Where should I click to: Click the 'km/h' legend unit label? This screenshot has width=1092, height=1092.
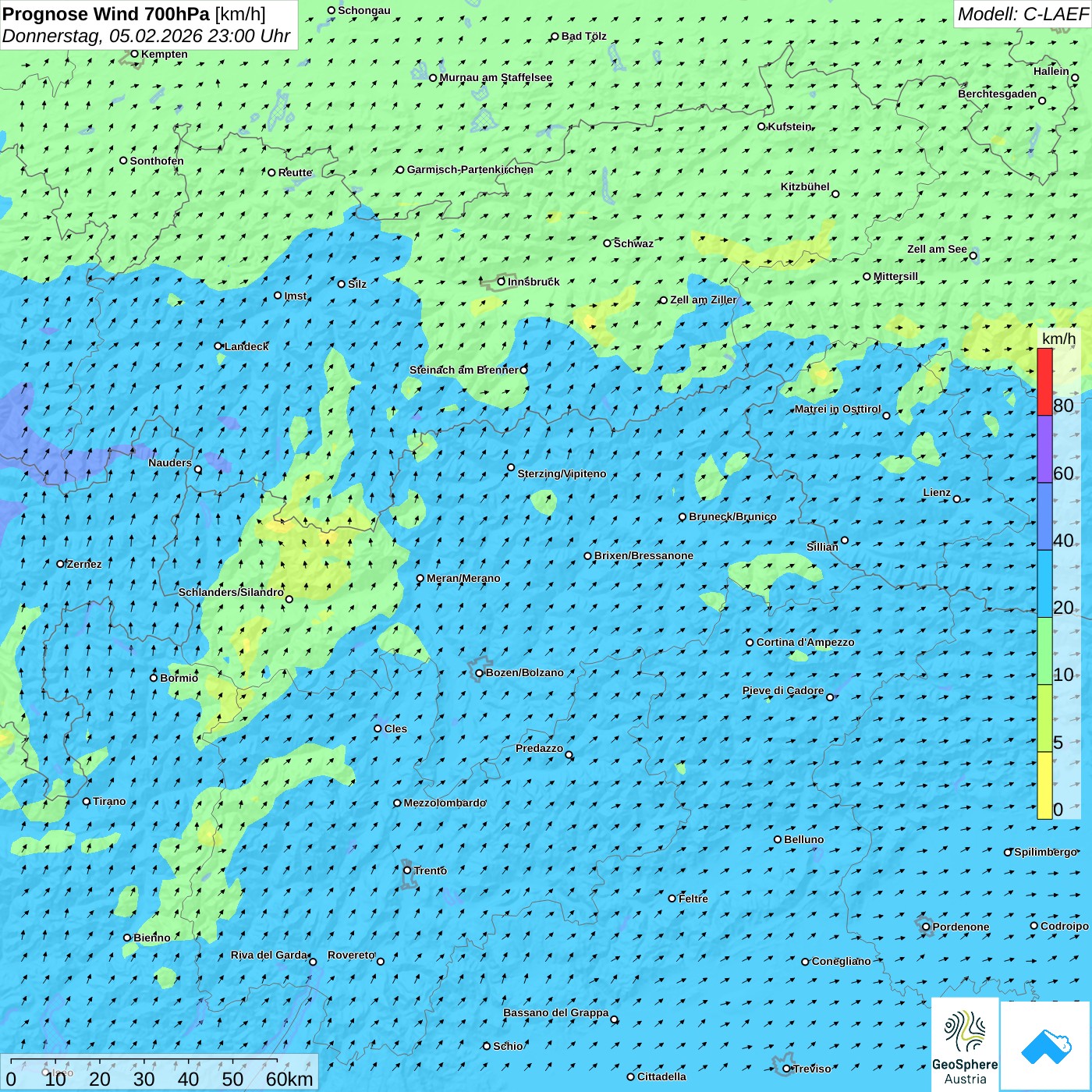coord(1058,339)
